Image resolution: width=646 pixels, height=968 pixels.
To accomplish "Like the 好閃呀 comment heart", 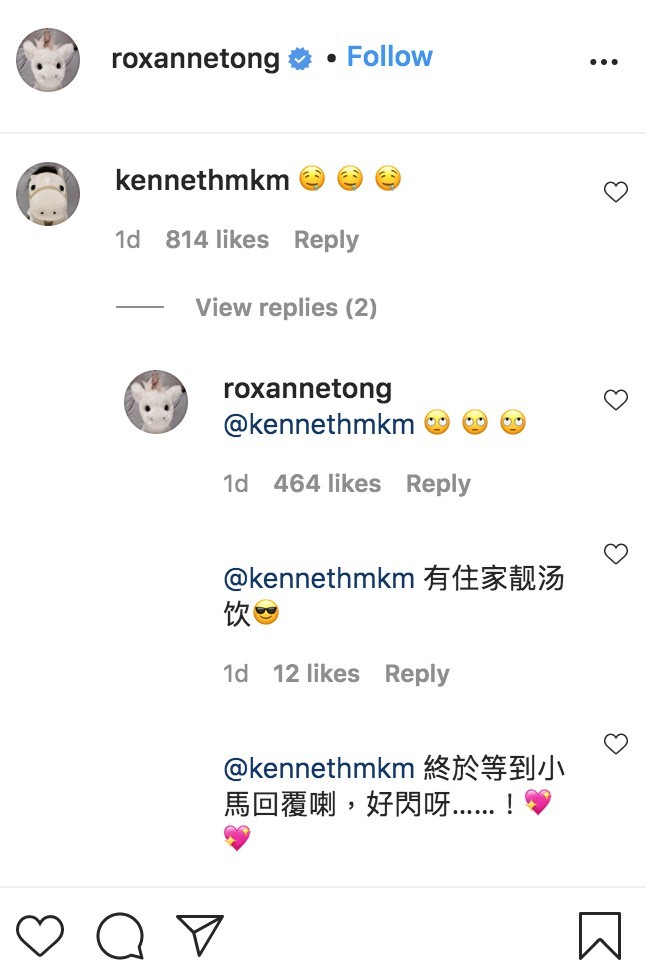I will (x=616, y=744).
